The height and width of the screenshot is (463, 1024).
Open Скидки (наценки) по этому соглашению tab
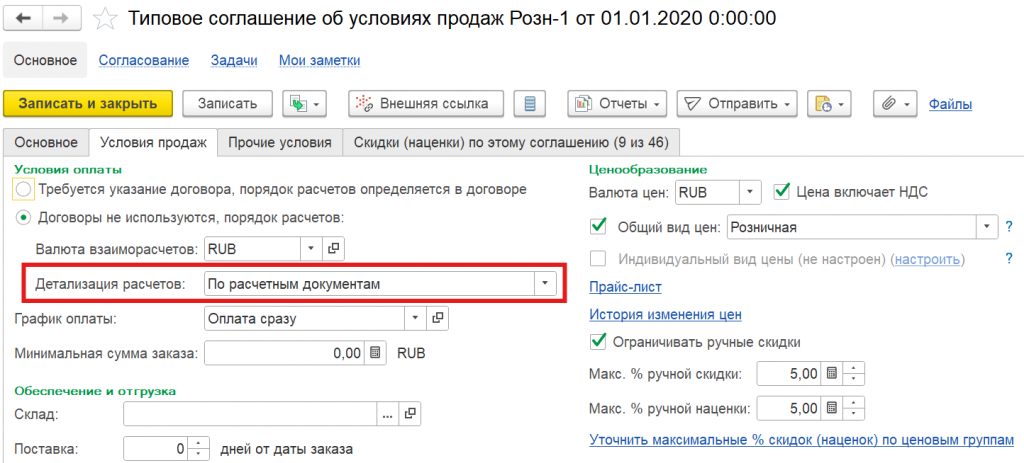(511, 142)
